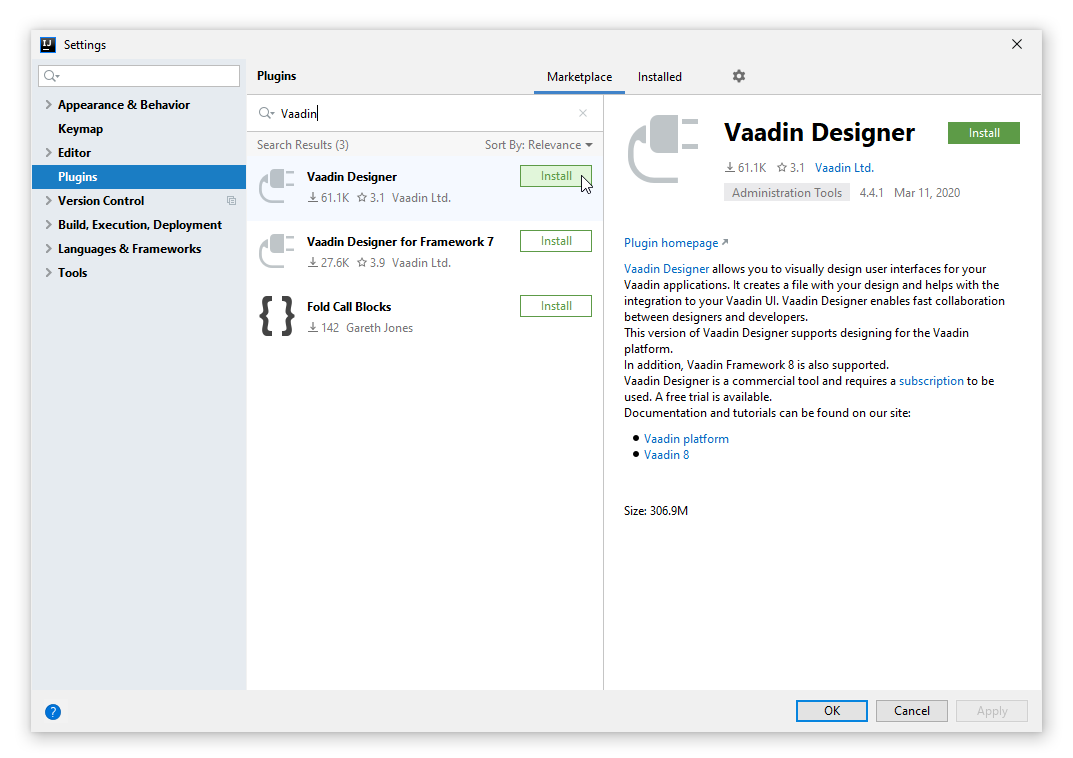
Task: Open the Plugin homepage link
Action: pyautogui.click(x=670, y=242)
